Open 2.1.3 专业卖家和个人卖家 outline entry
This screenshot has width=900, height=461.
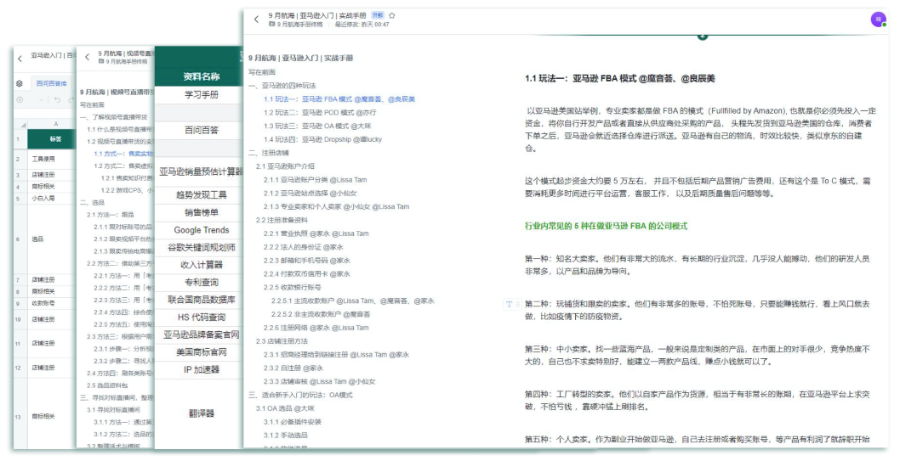pos(336,207)
